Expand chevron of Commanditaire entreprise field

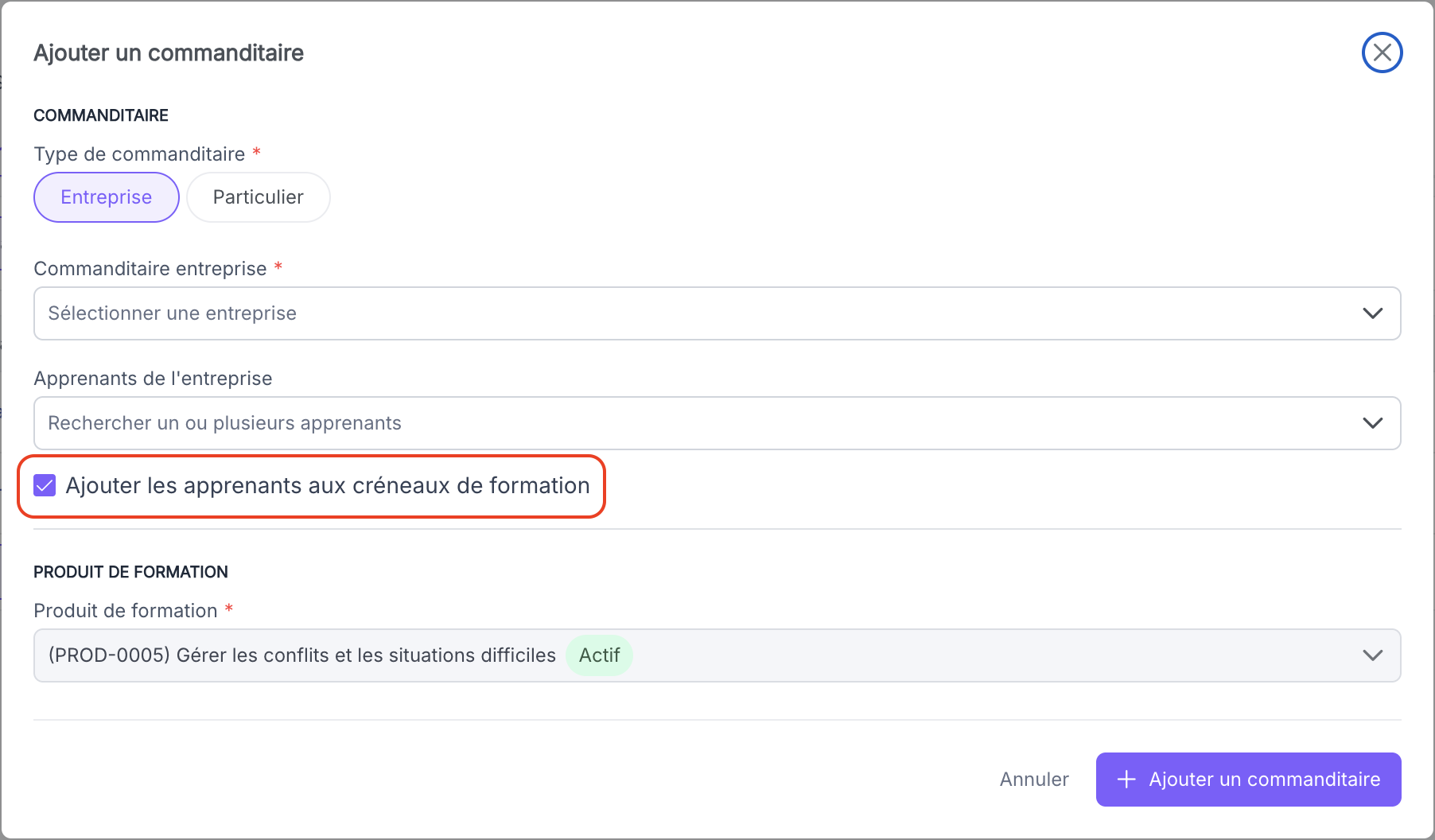point(1372,313)
